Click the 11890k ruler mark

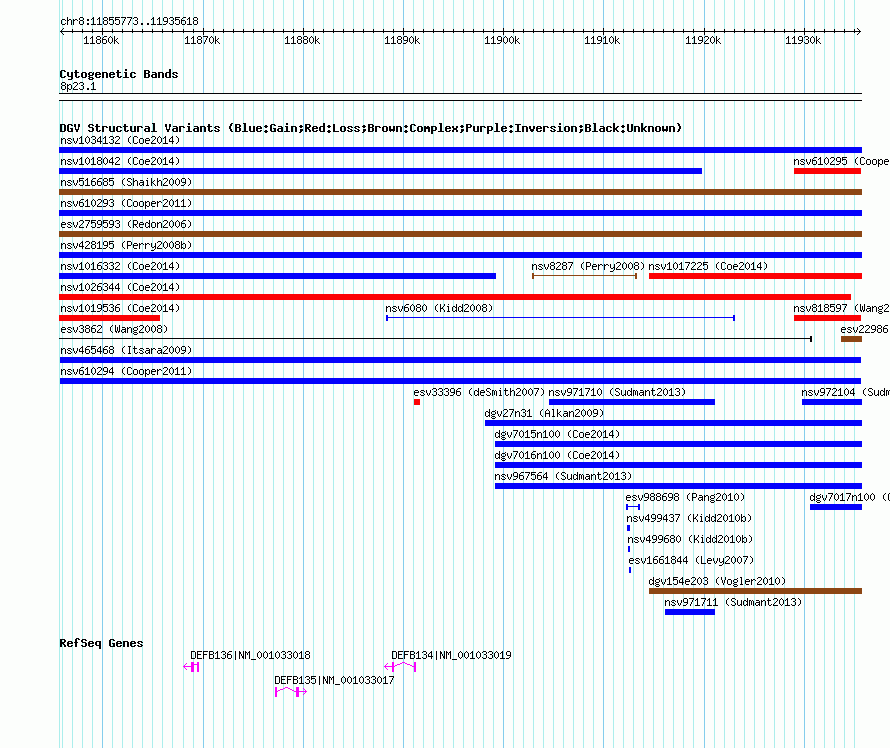coord(402,40)
